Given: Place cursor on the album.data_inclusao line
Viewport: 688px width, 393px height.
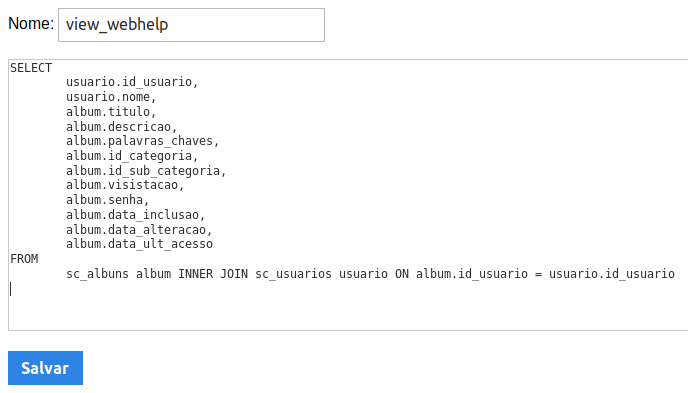Looking at the screenshot, I should (x=136, y=215).
